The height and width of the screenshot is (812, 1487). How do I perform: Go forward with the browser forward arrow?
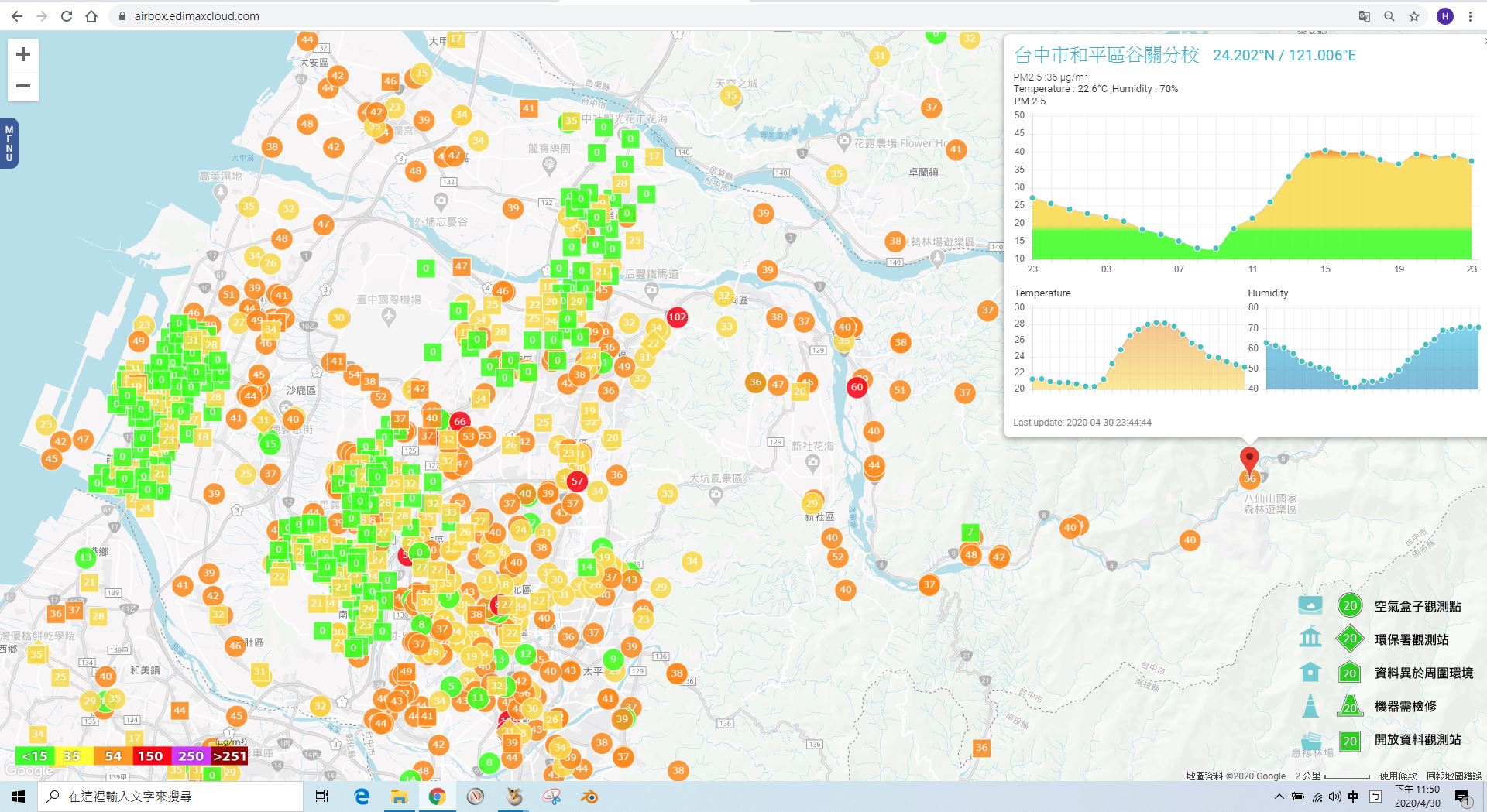click(42, 16)
